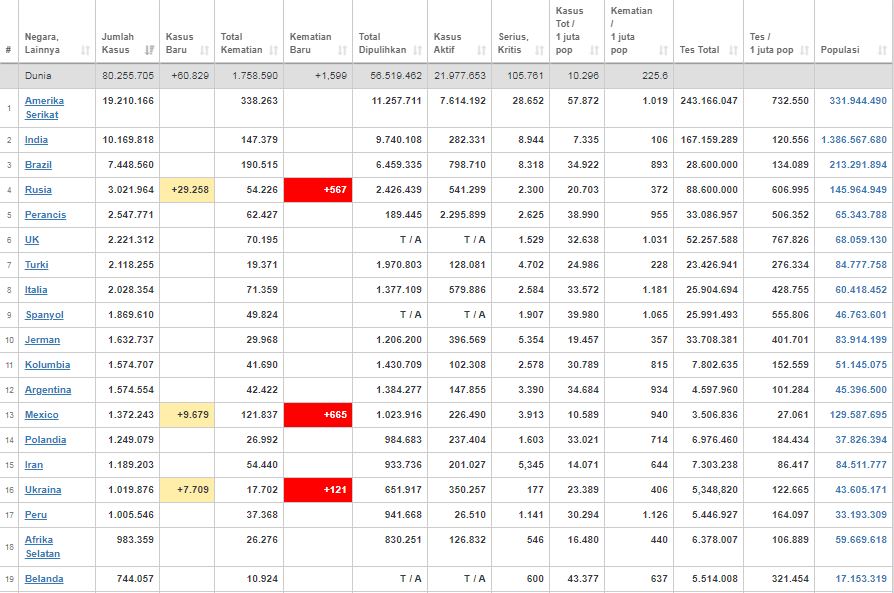Select Amerika Serikat total cases 19.210.166
Image resolution: width=894 pixels, height=593 pixels.
pos(128,101)
